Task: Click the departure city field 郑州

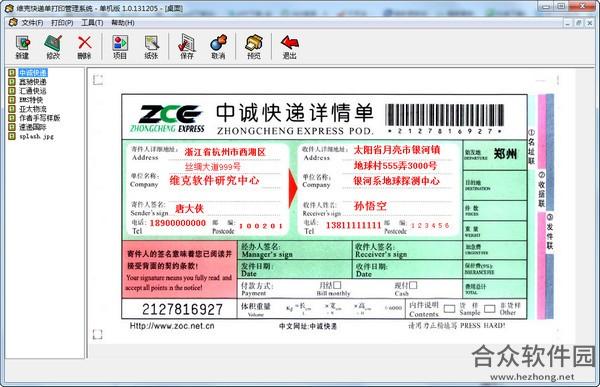Action: point(505,153)
